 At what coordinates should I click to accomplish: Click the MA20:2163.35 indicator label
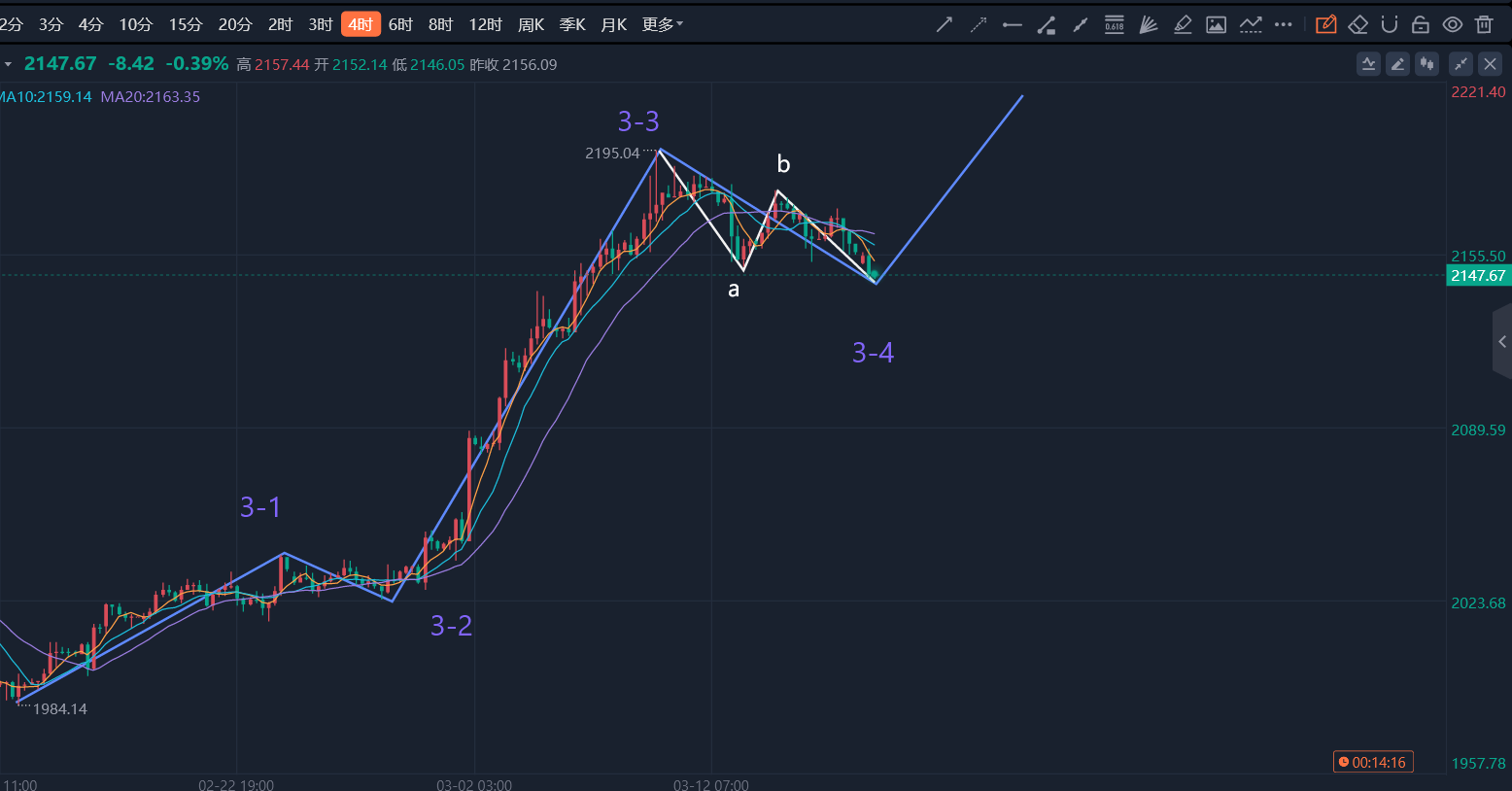150,96
